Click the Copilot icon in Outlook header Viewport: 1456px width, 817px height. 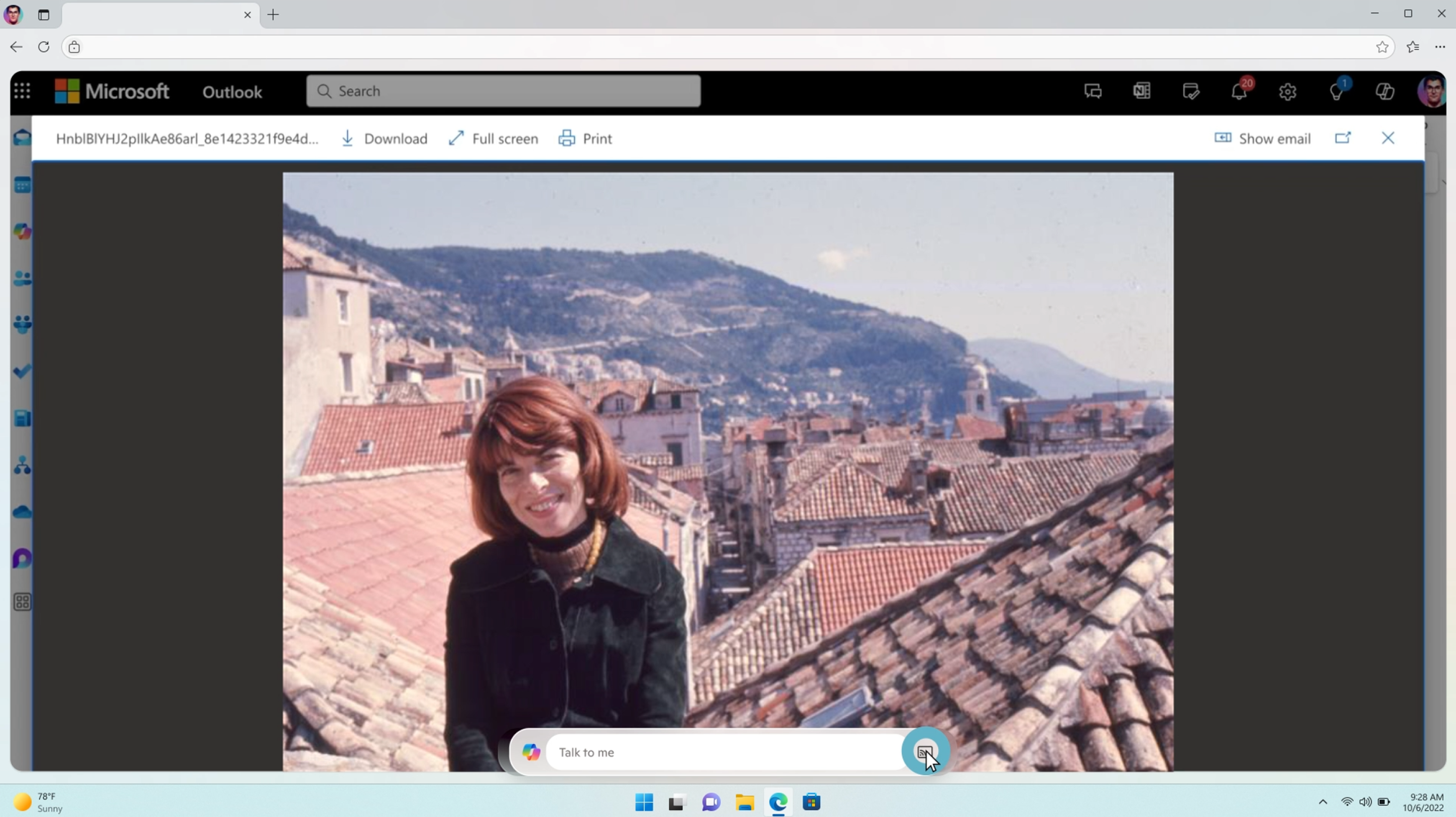pyautogui.click(x=1385, y=91)
